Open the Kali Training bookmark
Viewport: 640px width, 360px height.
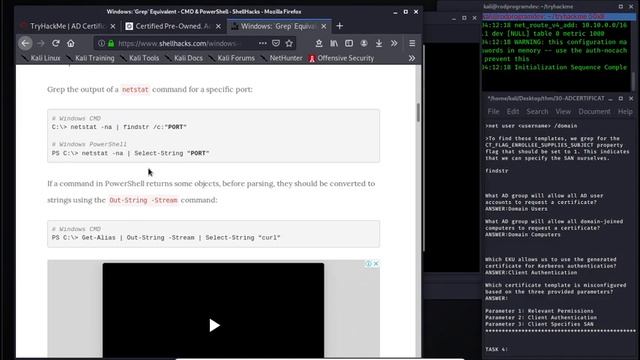(91, 58)
